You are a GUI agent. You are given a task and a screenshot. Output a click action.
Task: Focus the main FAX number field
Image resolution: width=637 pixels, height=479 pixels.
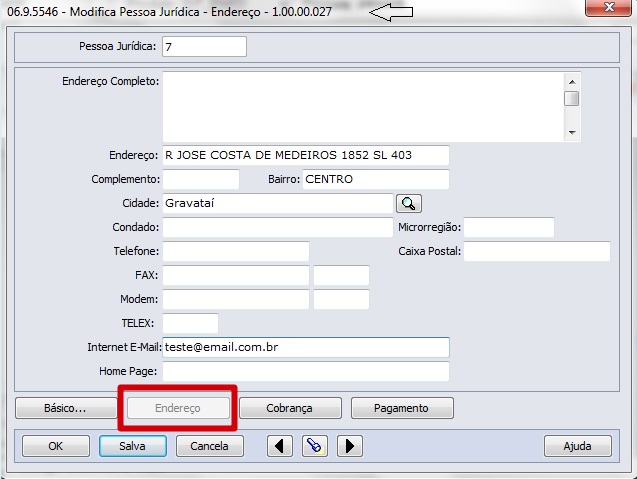click(x=236, y=275)
